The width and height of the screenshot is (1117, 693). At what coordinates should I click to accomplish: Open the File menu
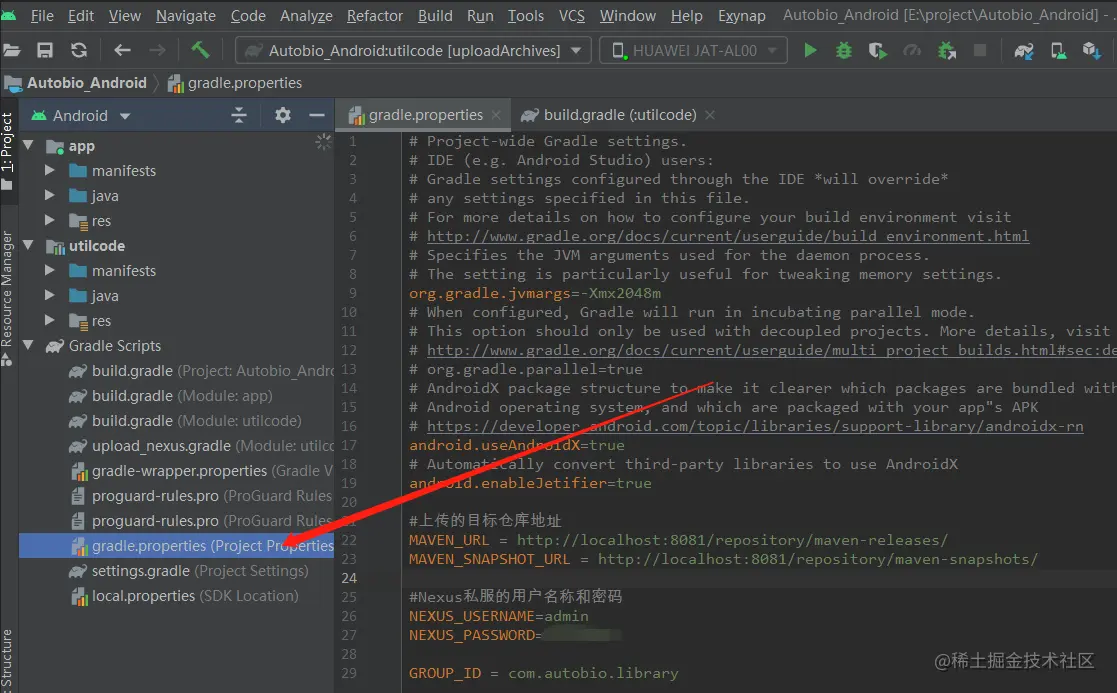pyautogui.click(x=42, y=16)
